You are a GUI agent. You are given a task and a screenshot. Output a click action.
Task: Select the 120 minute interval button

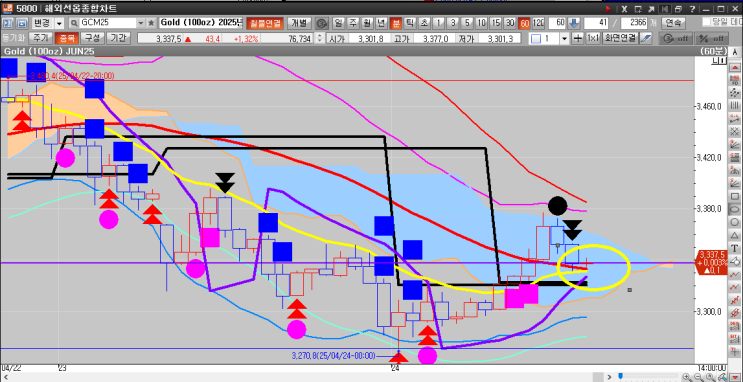pos(538,23)
